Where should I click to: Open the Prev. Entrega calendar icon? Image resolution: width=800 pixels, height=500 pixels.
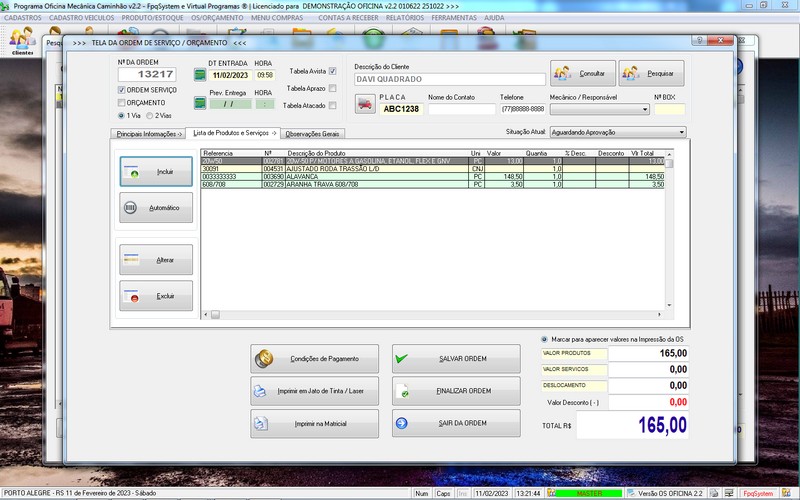pyautogui.click(x=200, y=103)
